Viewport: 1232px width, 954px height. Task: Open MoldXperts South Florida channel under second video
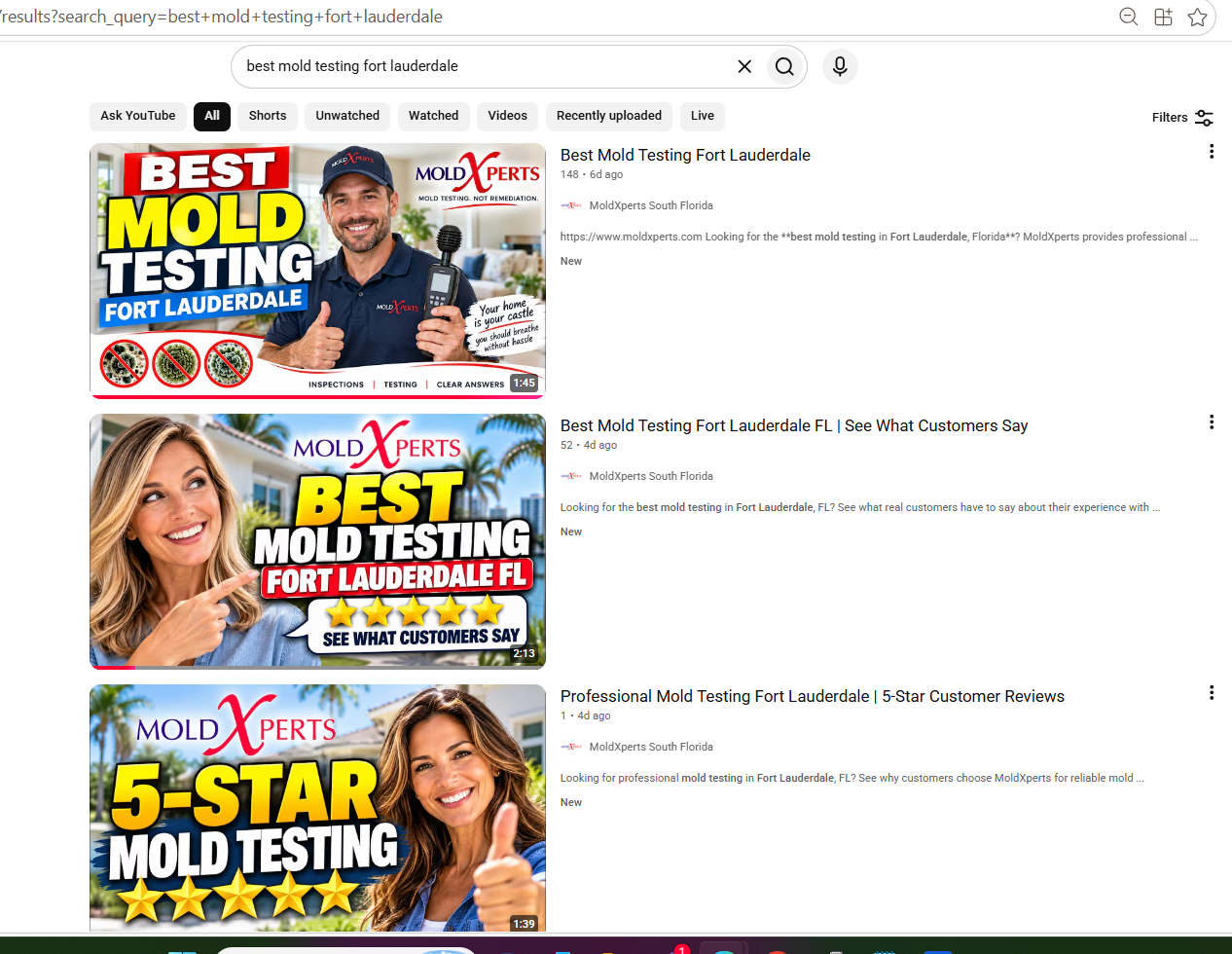651,476
